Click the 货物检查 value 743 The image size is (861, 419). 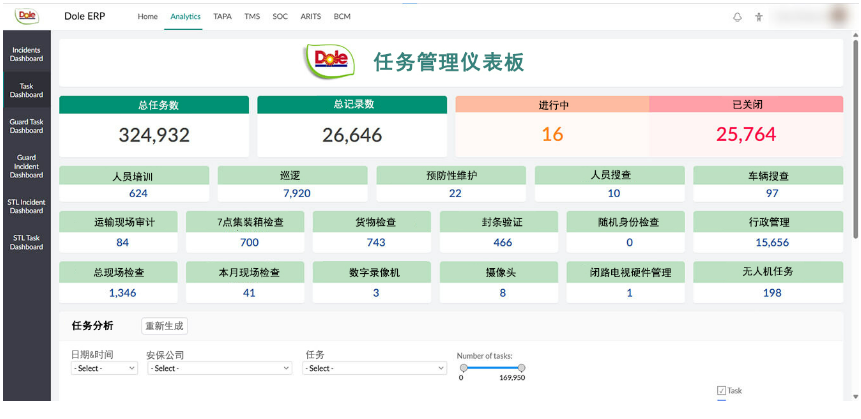click(x=376, y=242)
